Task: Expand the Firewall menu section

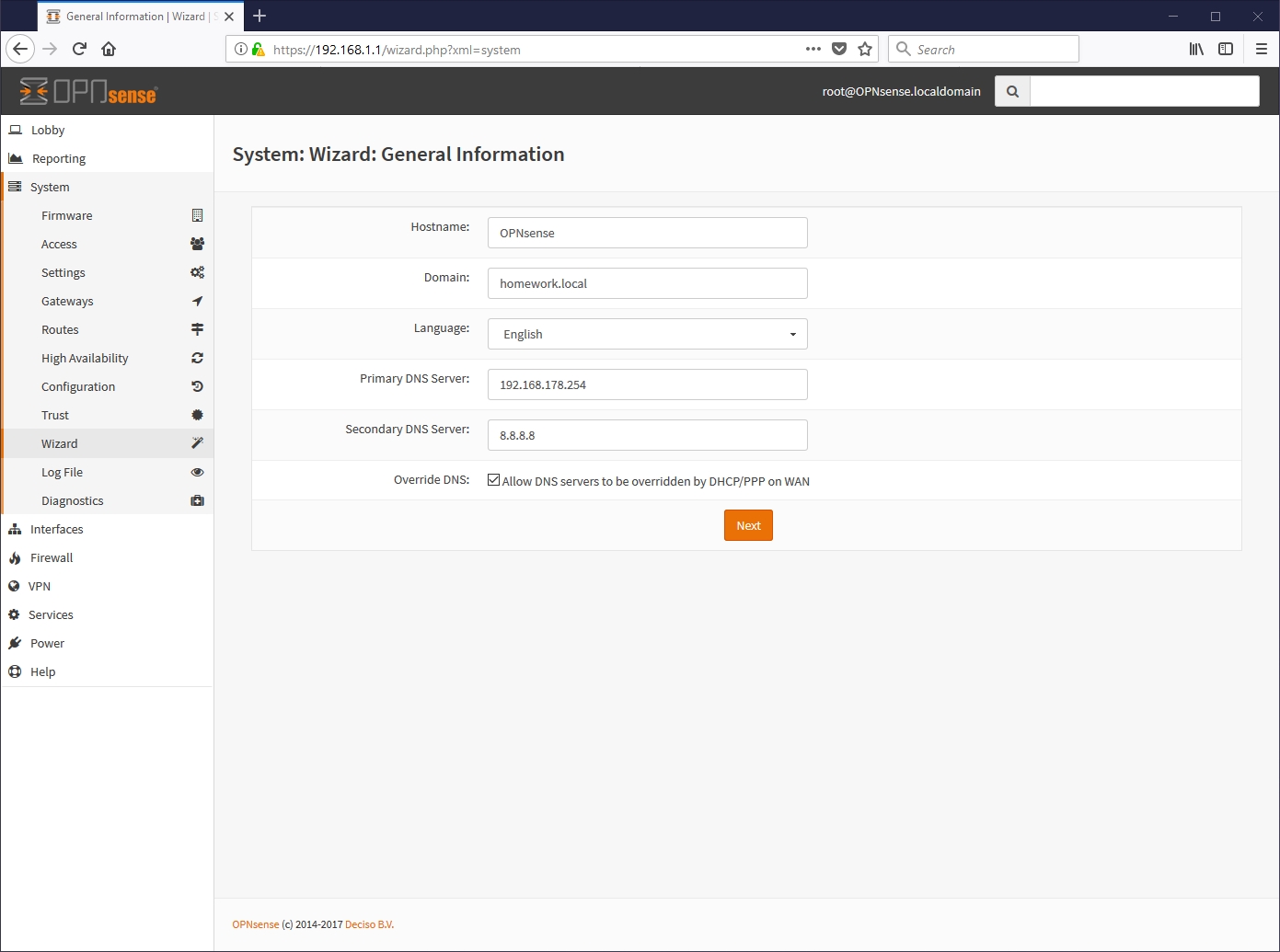Action: 51,557
